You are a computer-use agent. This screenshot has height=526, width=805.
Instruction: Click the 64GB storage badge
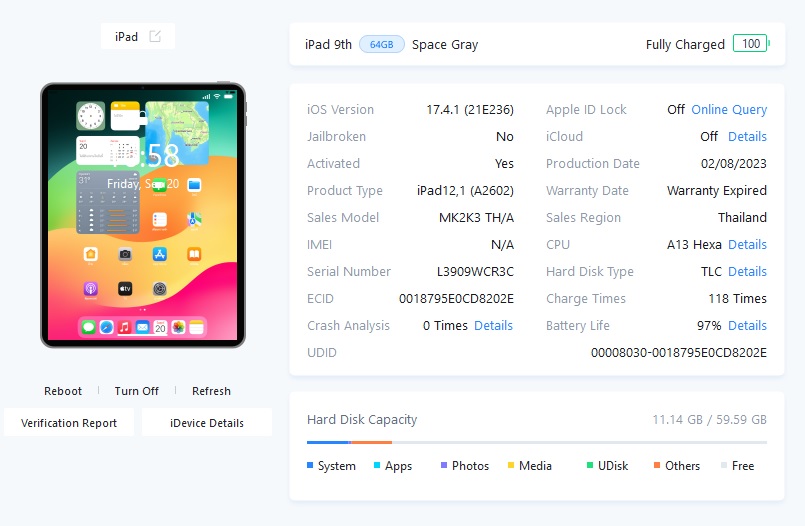381,45
